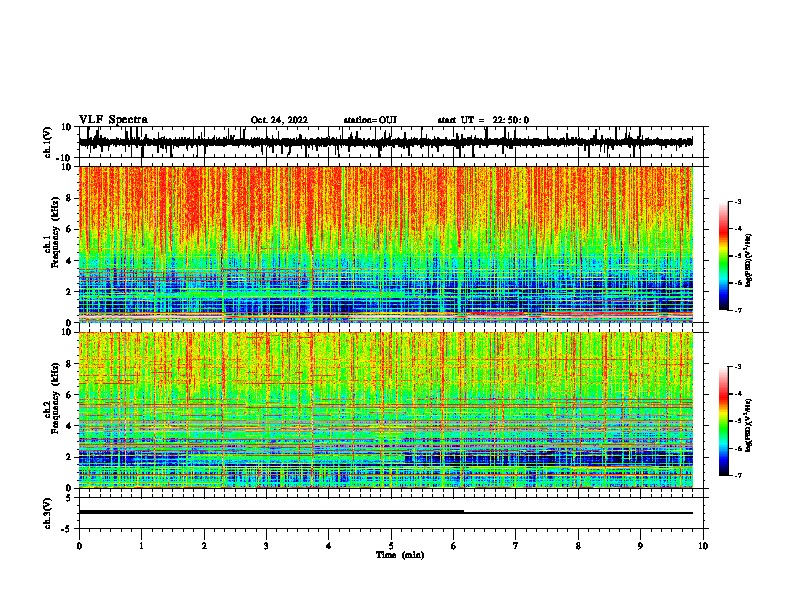This screenshot has width=792, height=612.
Task: Click time-axis tick label "2"
Action: (204, 546)
